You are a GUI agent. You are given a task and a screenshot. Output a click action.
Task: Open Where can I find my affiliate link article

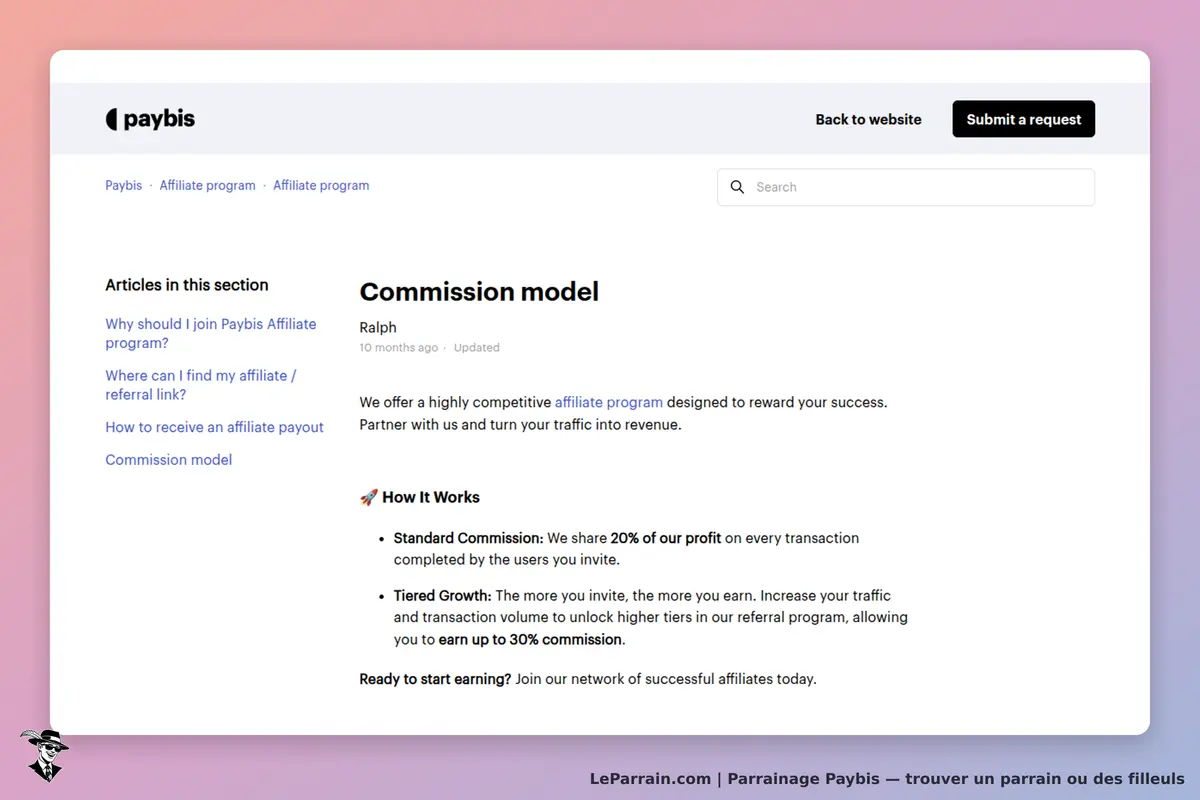point(201,385)
